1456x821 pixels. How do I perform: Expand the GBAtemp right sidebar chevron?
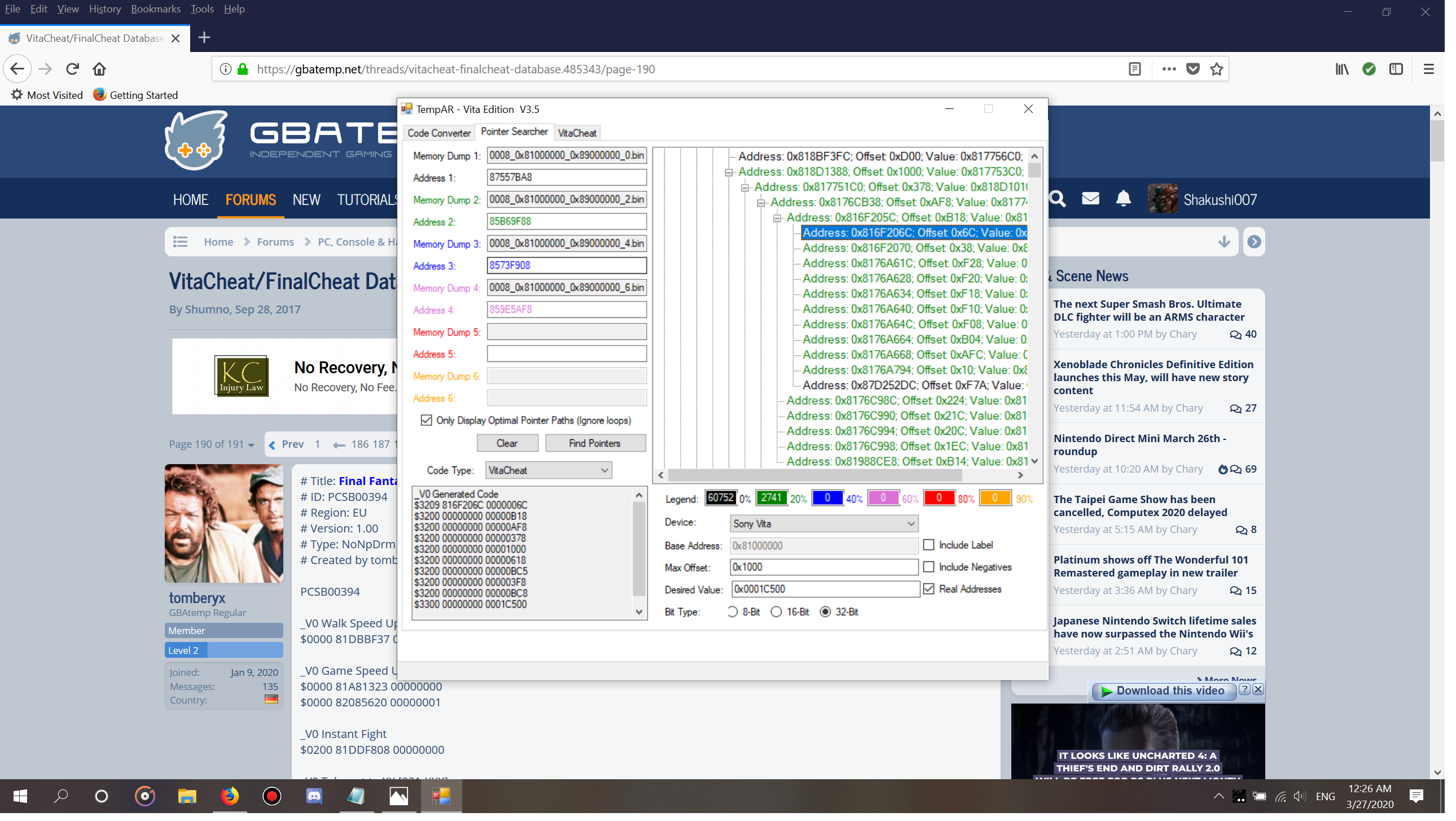click(x=1253, y=243)
